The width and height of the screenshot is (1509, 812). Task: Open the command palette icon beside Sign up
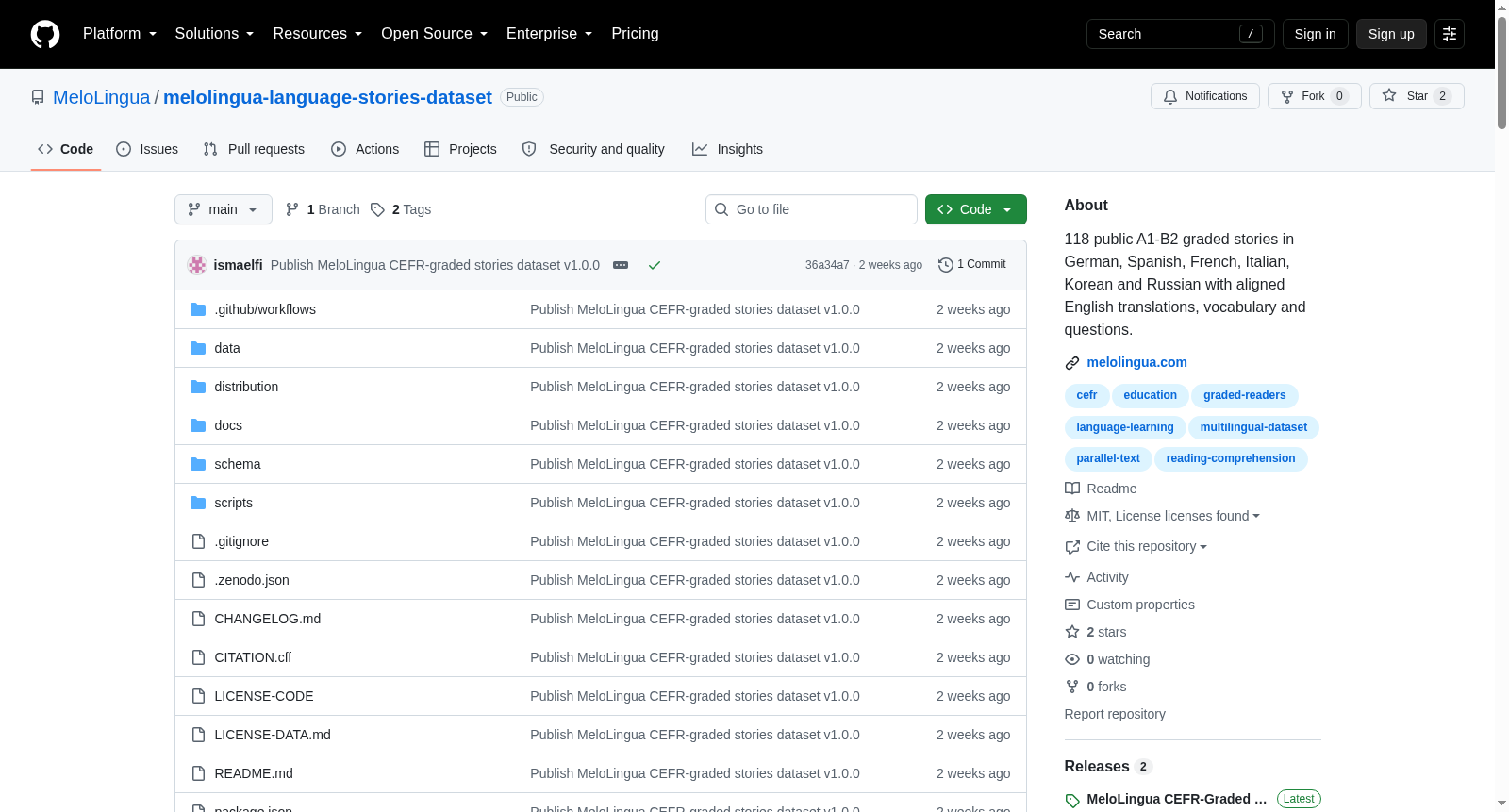tap(1450, 34)
